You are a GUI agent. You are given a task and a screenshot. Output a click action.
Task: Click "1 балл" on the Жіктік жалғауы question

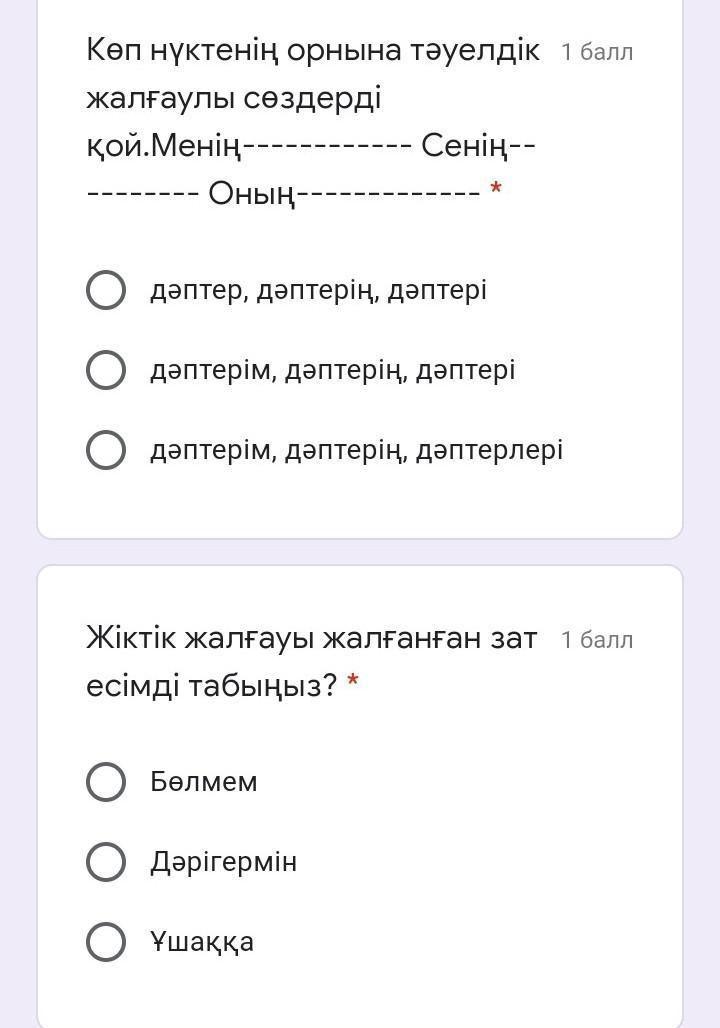597,640
